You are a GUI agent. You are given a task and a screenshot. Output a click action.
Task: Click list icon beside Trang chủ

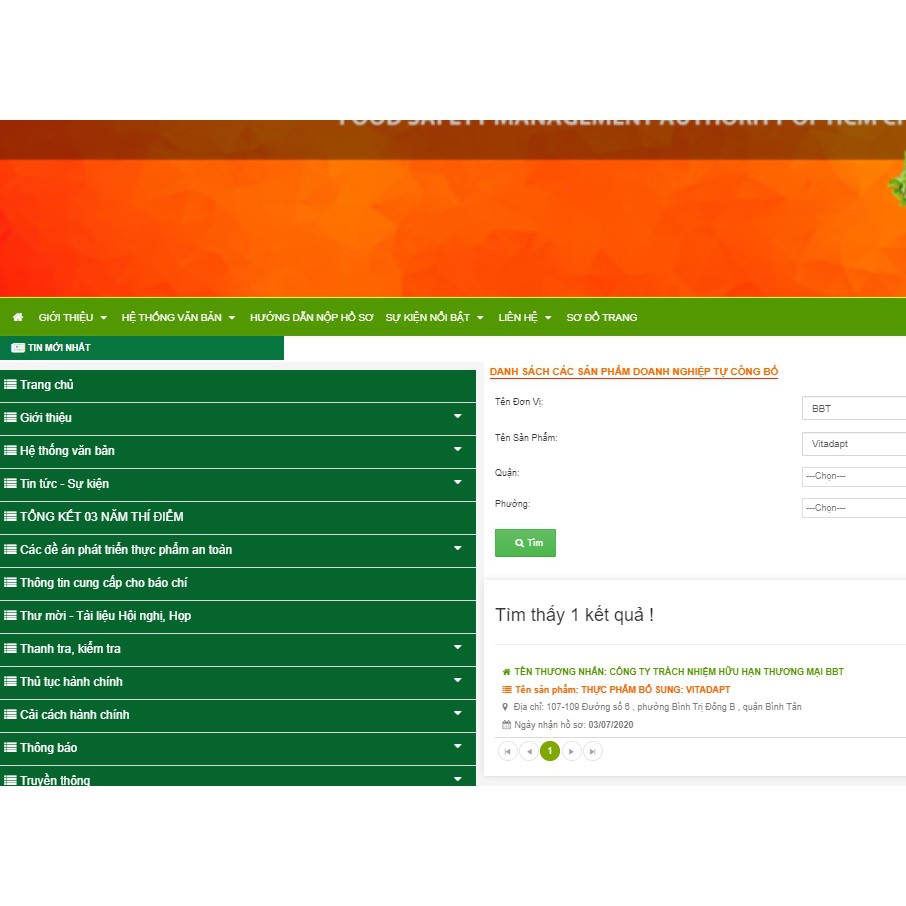pos(10,385)
